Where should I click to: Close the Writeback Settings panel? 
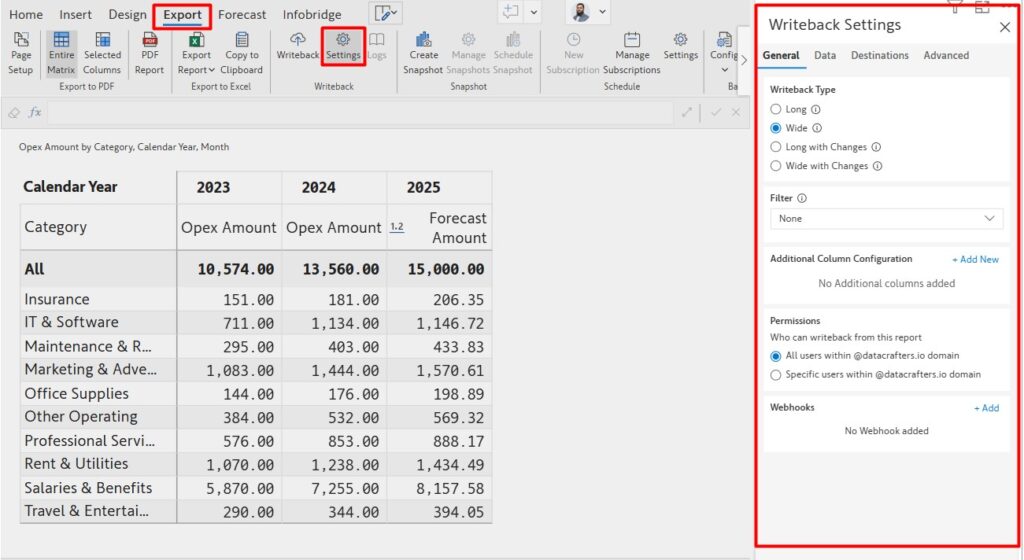pos(1005,27)
